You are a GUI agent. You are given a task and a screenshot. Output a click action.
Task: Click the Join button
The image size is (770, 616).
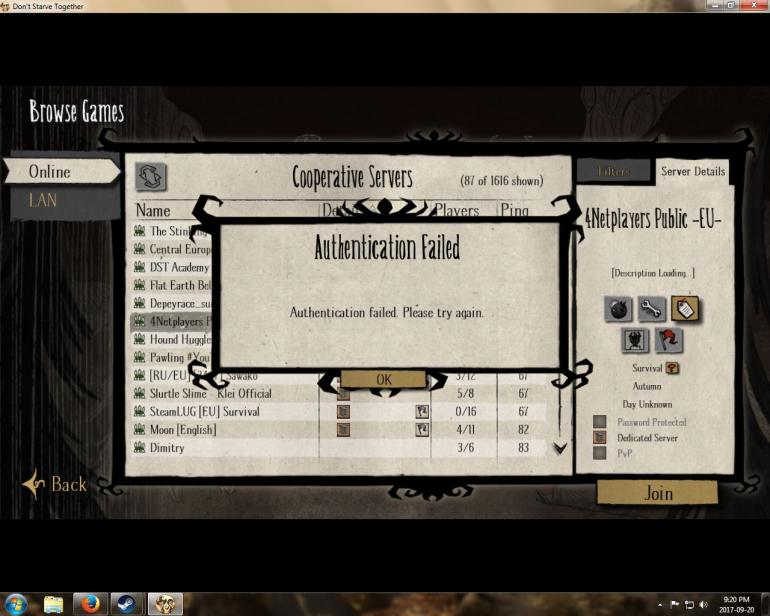658,493
